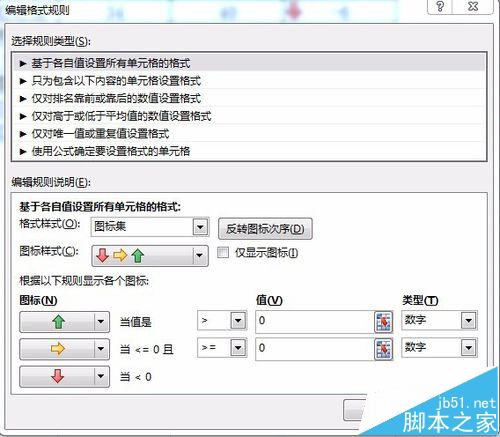The image size is (500, 437).
Task: Click 当 <= 0 且 condition text
Action: coord(147,349)
